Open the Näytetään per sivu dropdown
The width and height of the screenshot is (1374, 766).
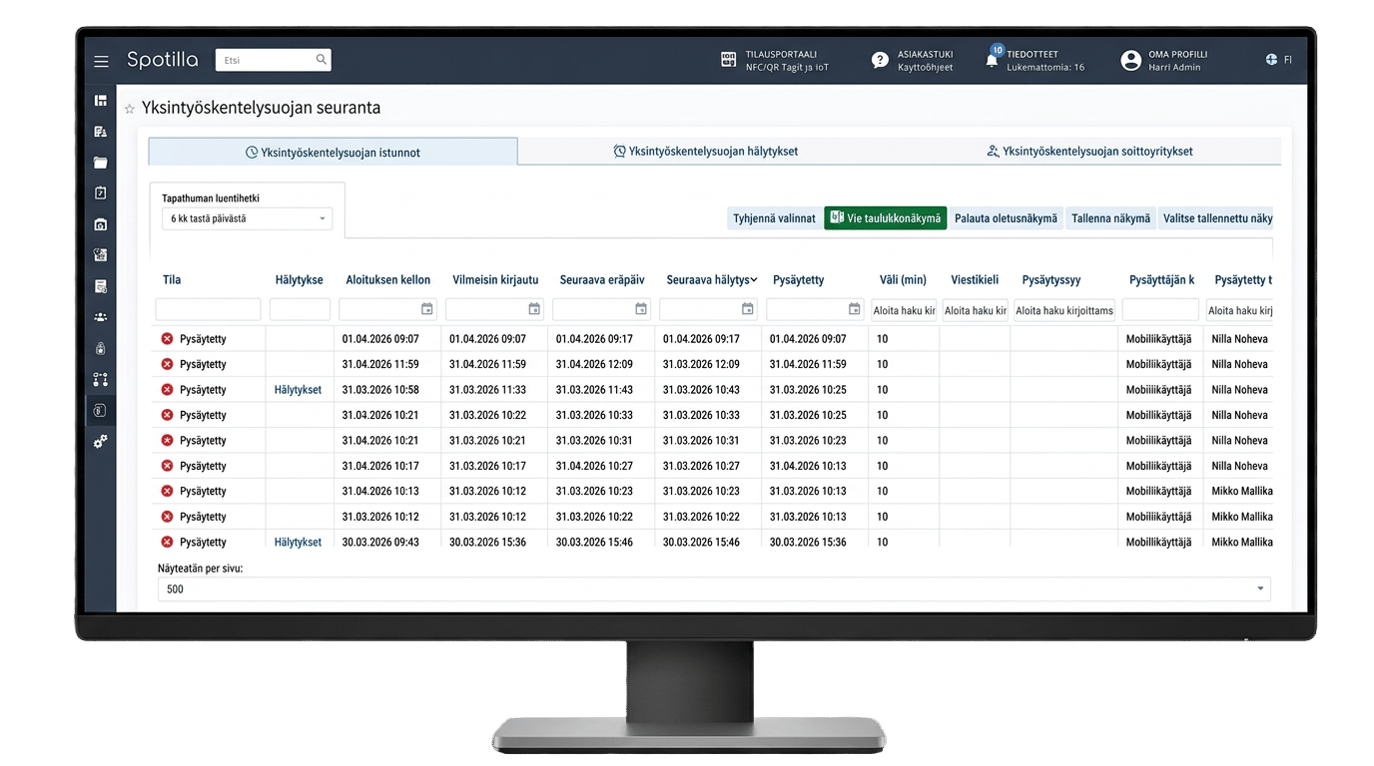(x=713, y=589)
